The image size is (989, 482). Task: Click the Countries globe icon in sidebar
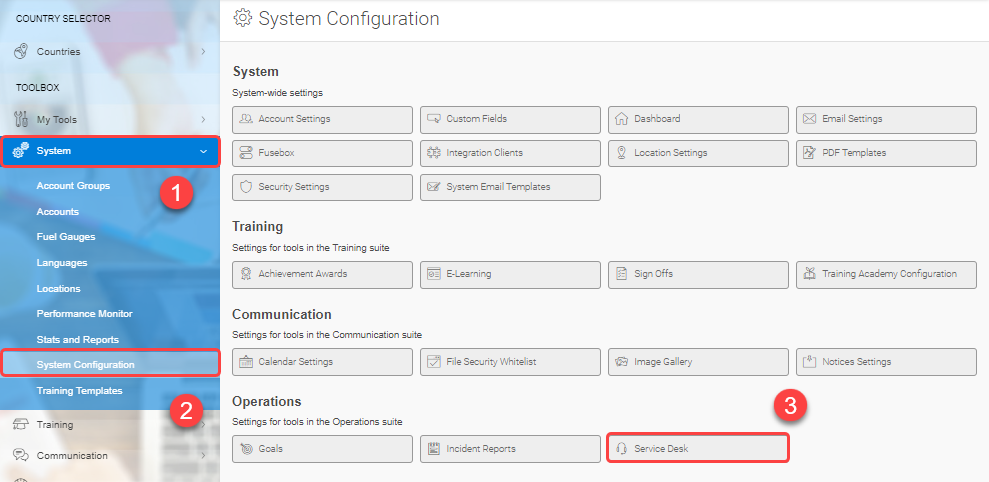pos(20,51)
